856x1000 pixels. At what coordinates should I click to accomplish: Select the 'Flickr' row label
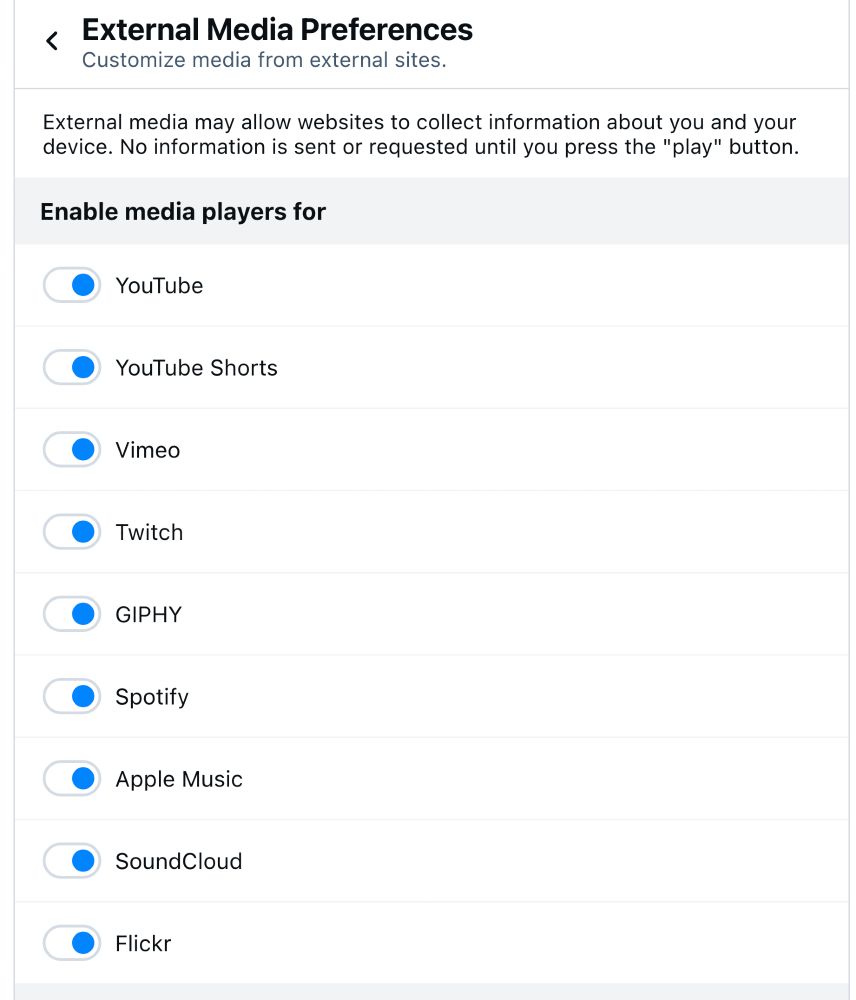pyautogui.click(x=144, y=944)
